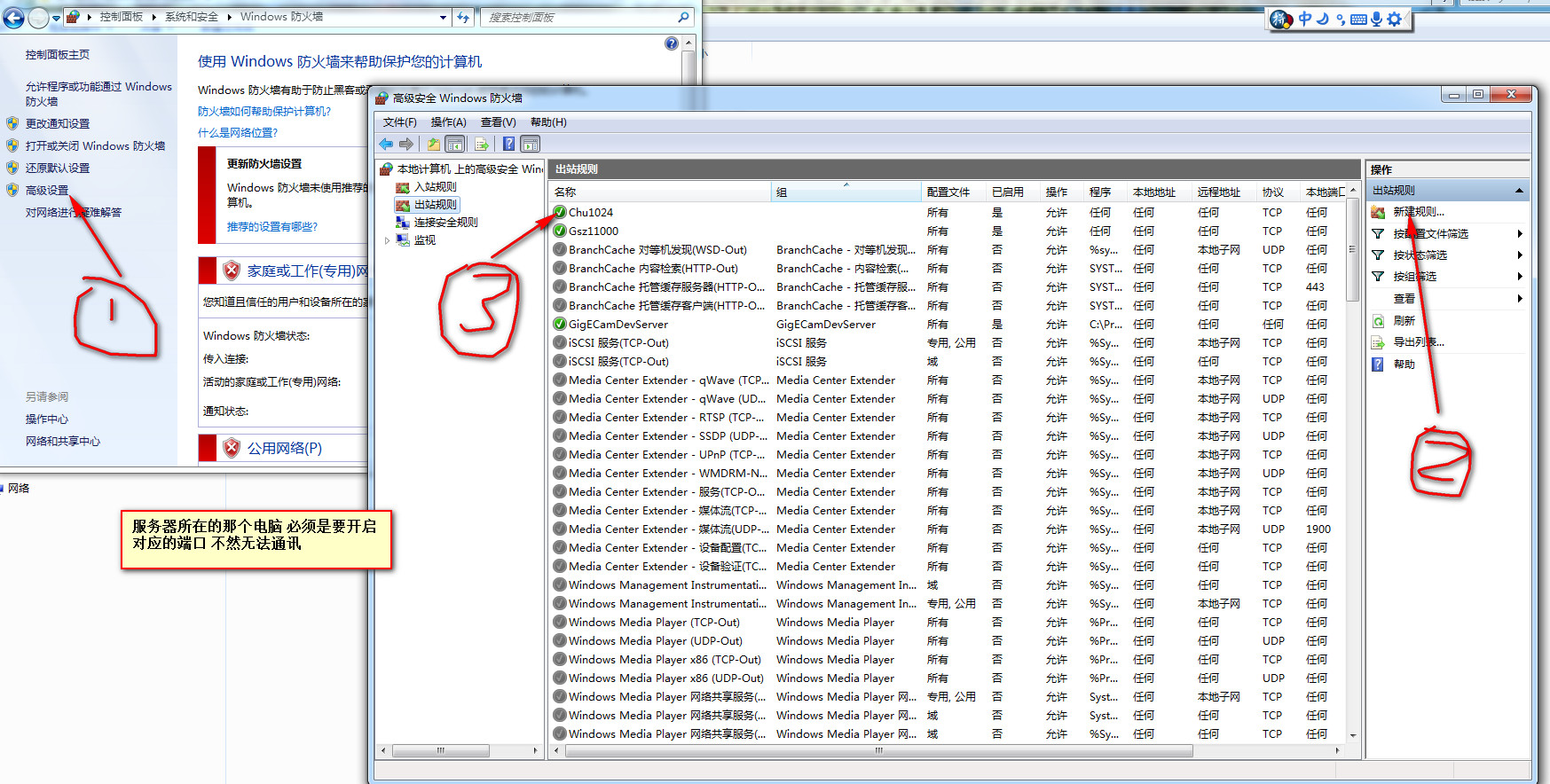Screen dimensions: 1550x784
Task: Click the green check icon of Gsz11000 rule
Action: tap(560, 231)
